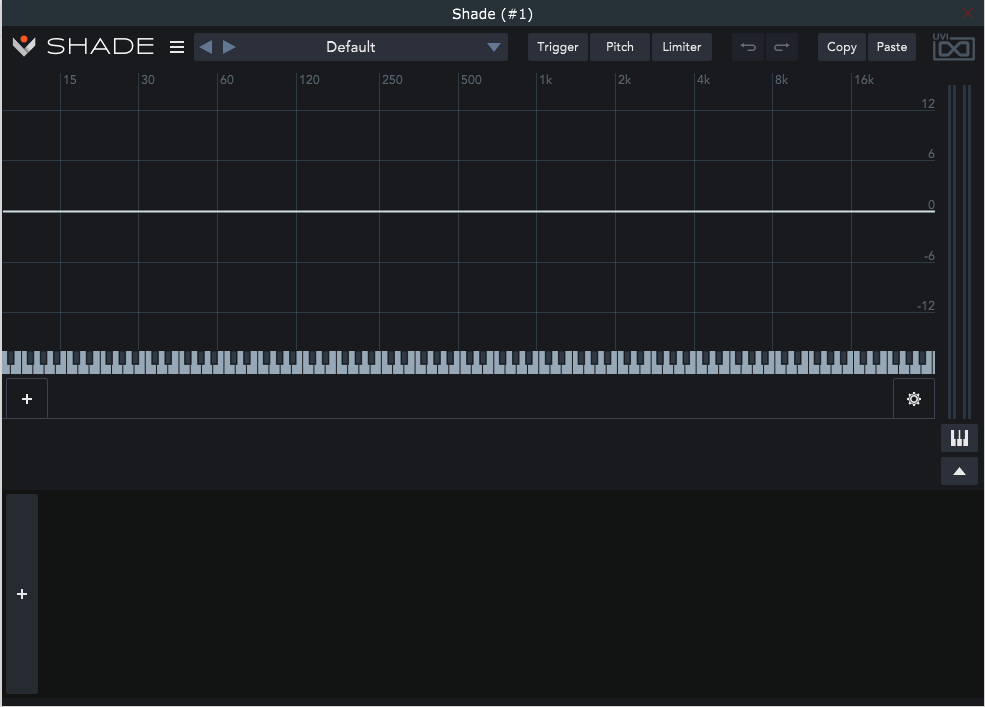Click the redo arrow
Screen dimensions: 985x707
(x=781, y=47)
